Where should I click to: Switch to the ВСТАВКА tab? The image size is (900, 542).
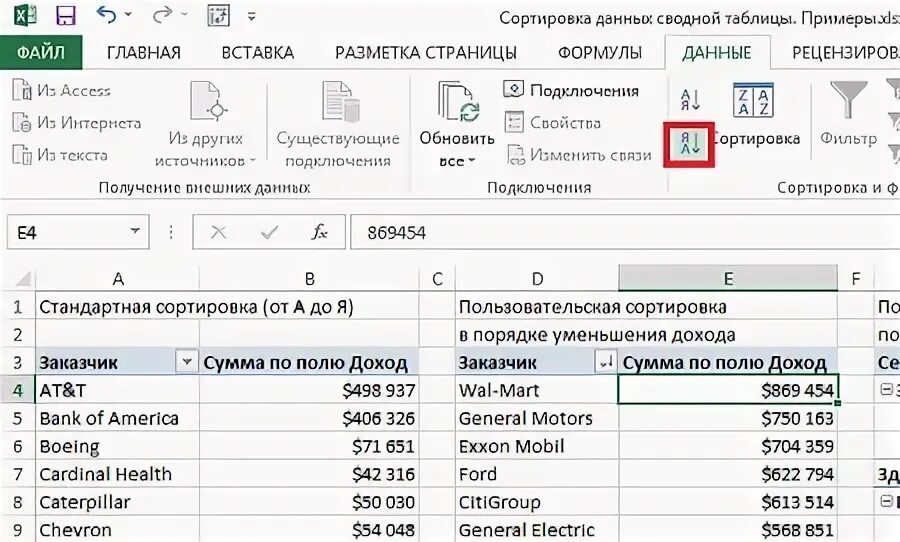point(258,53)
